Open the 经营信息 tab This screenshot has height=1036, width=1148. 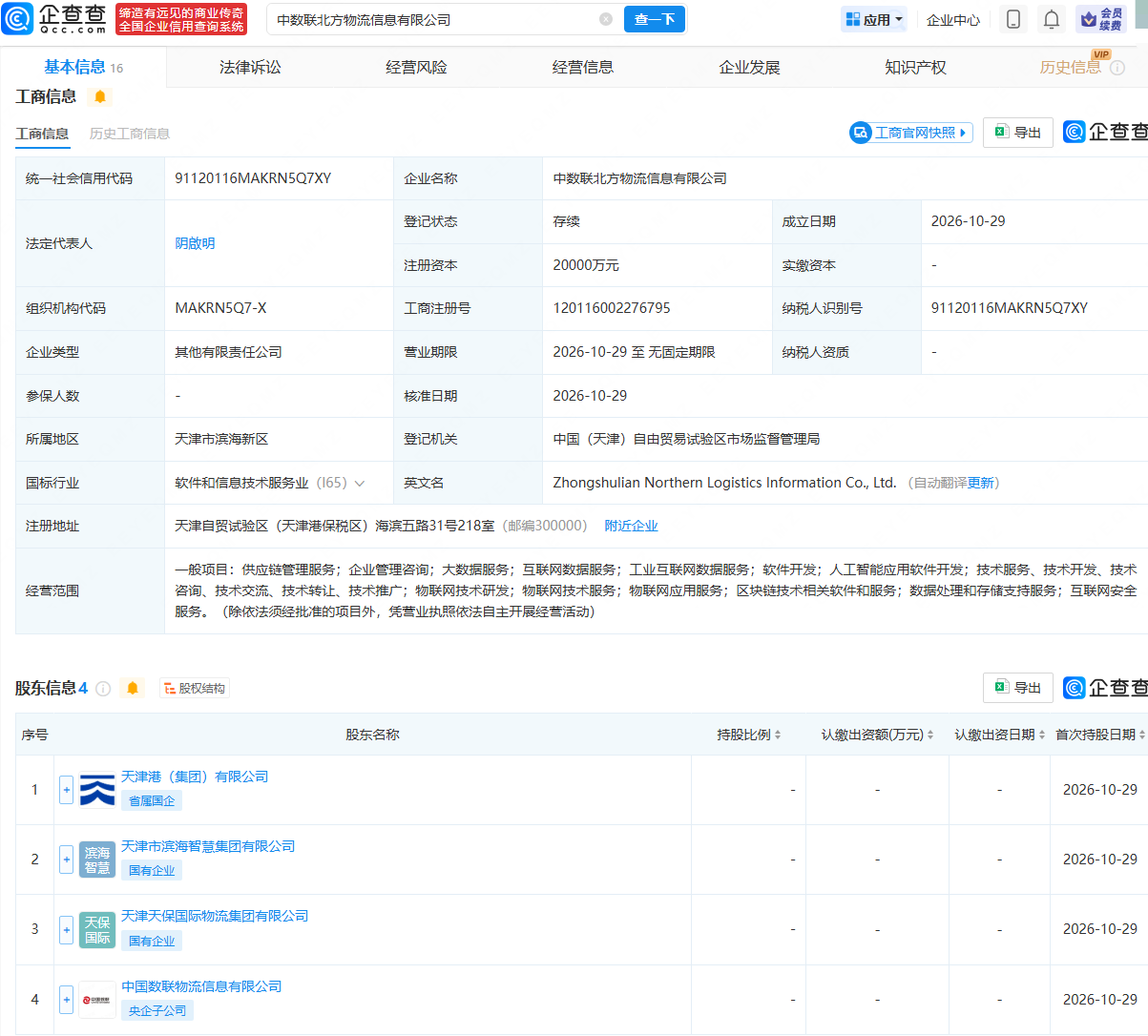click(x=583, y=67)
